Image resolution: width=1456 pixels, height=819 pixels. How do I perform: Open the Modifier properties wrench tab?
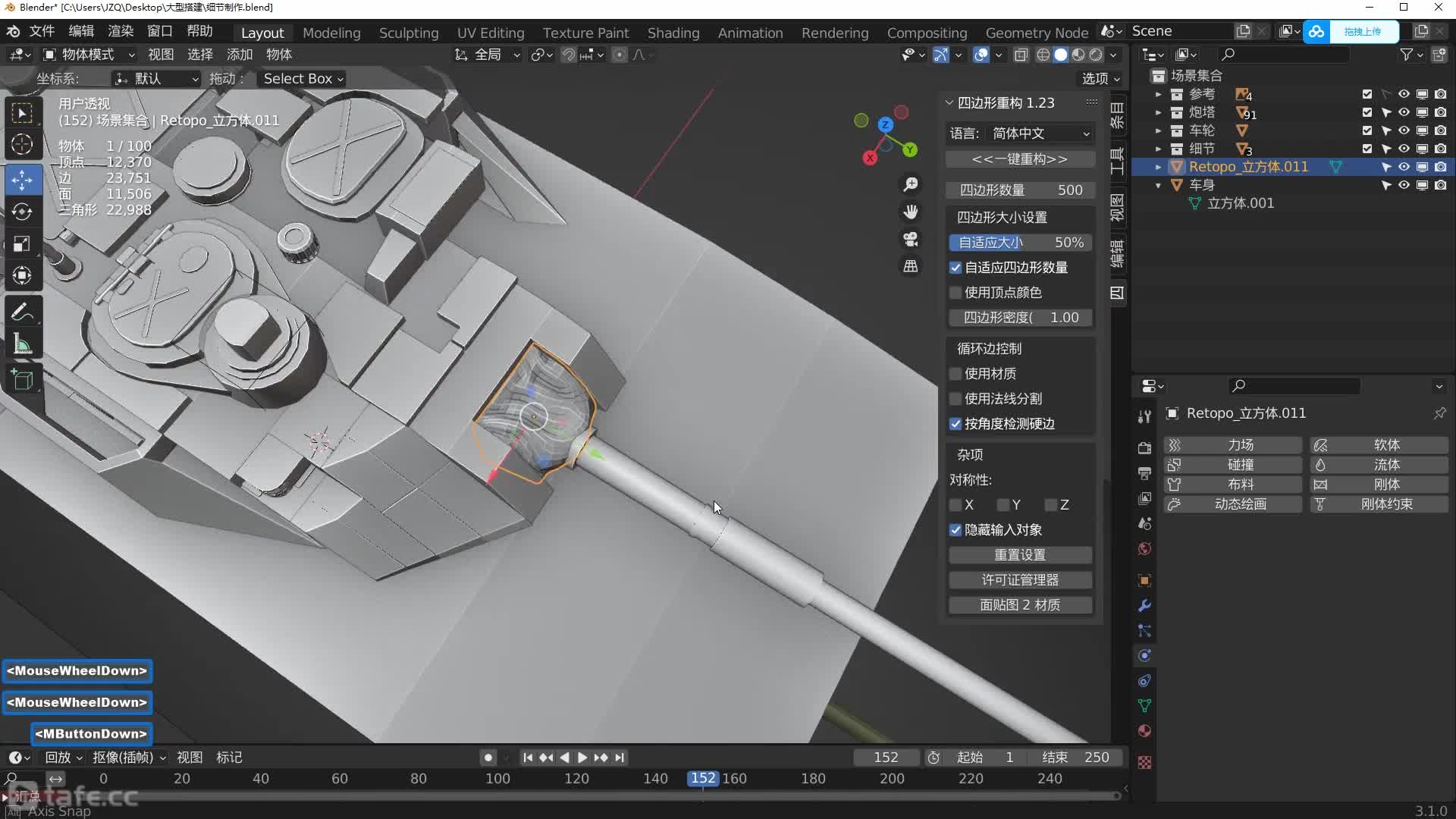pyautogui.click(x=1144, y=605)
